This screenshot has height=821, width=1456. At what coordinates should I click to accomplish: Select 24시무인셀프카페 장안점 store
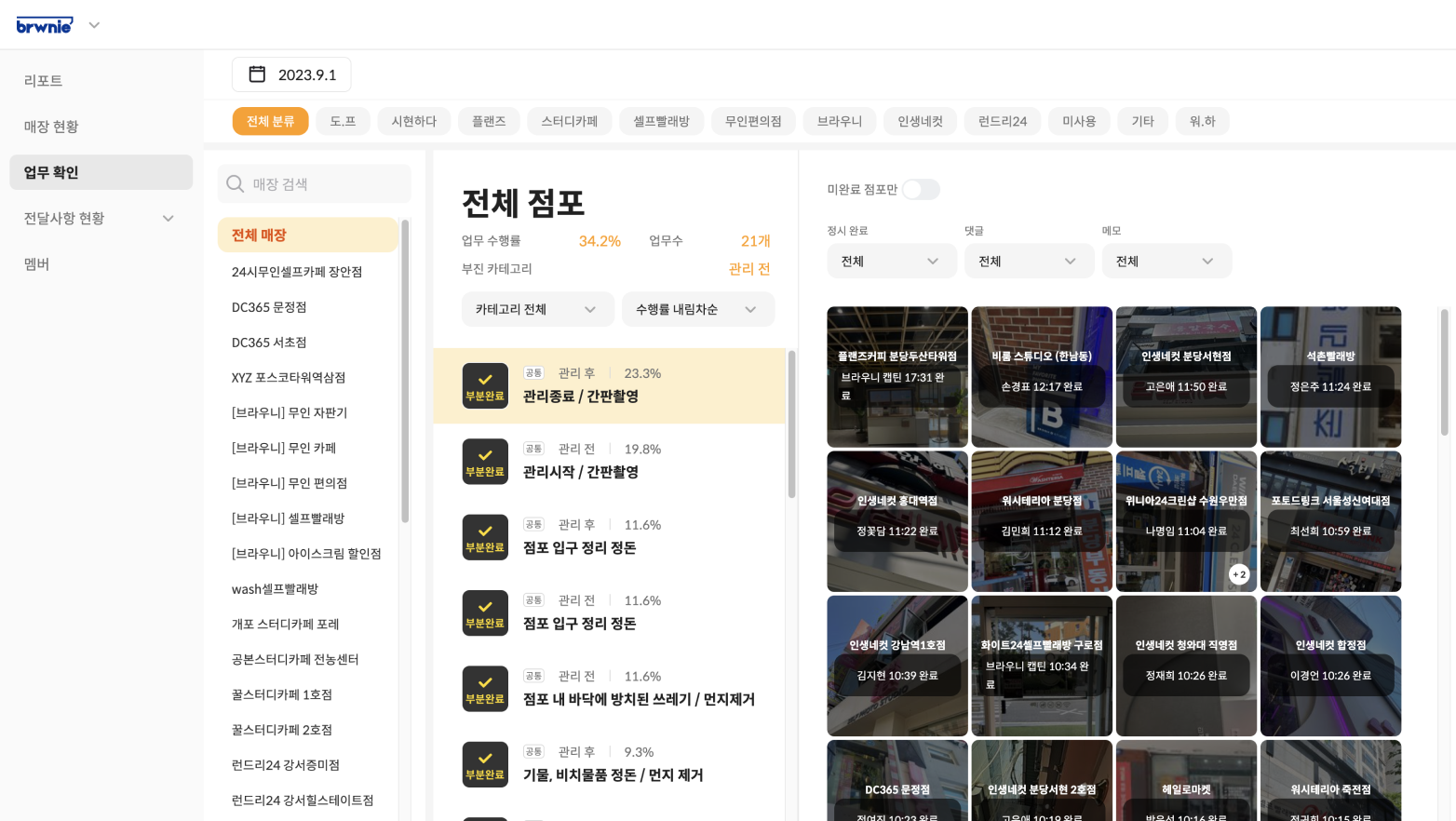(x=297, y=272)
